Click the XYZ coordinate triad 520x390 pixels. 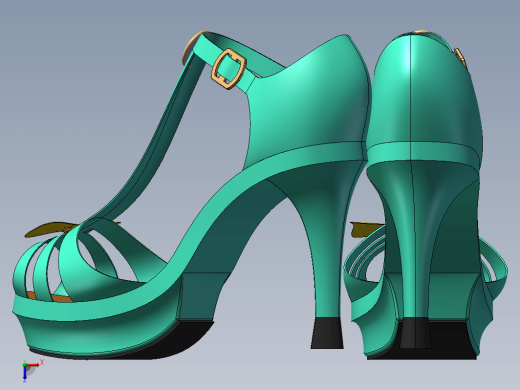[32, 370]
